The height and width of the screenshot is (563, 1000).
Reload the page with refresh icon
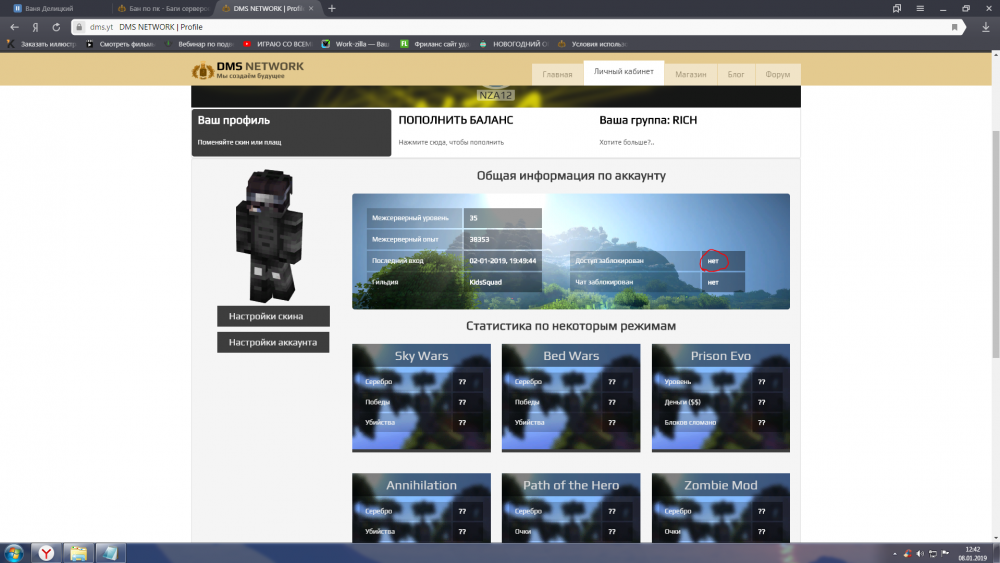pyautogui.click(x=56, y=27)
